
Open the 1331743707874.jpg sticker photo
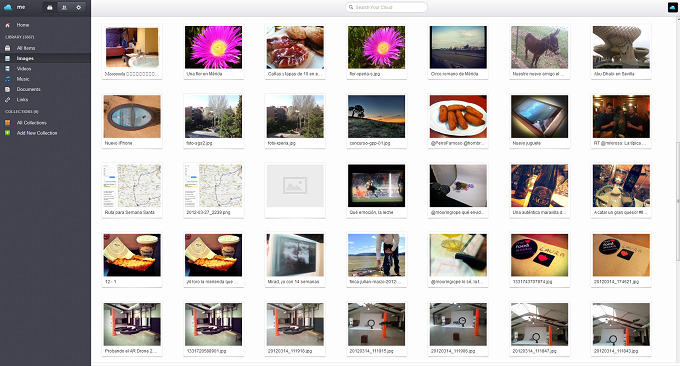click(x=539, y=255)
